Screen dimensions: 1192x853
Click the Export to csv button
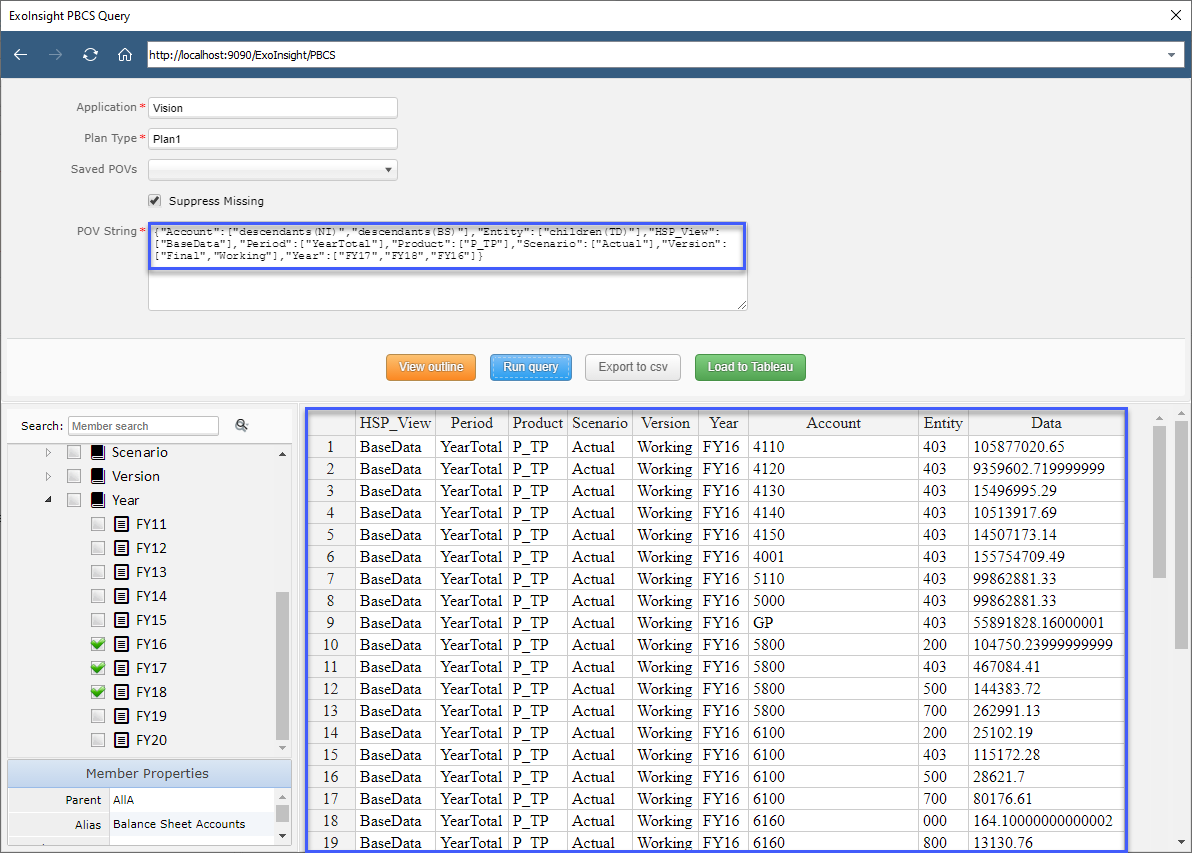click(632, 367)
